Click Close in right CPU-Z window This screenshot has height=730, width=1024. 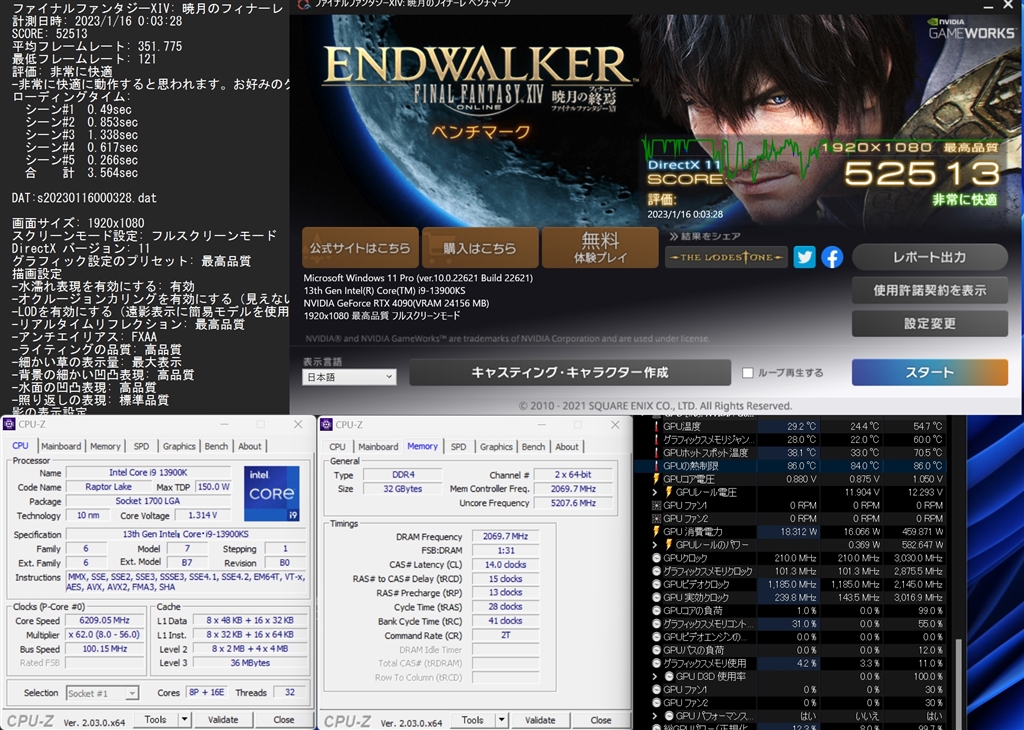601,720
